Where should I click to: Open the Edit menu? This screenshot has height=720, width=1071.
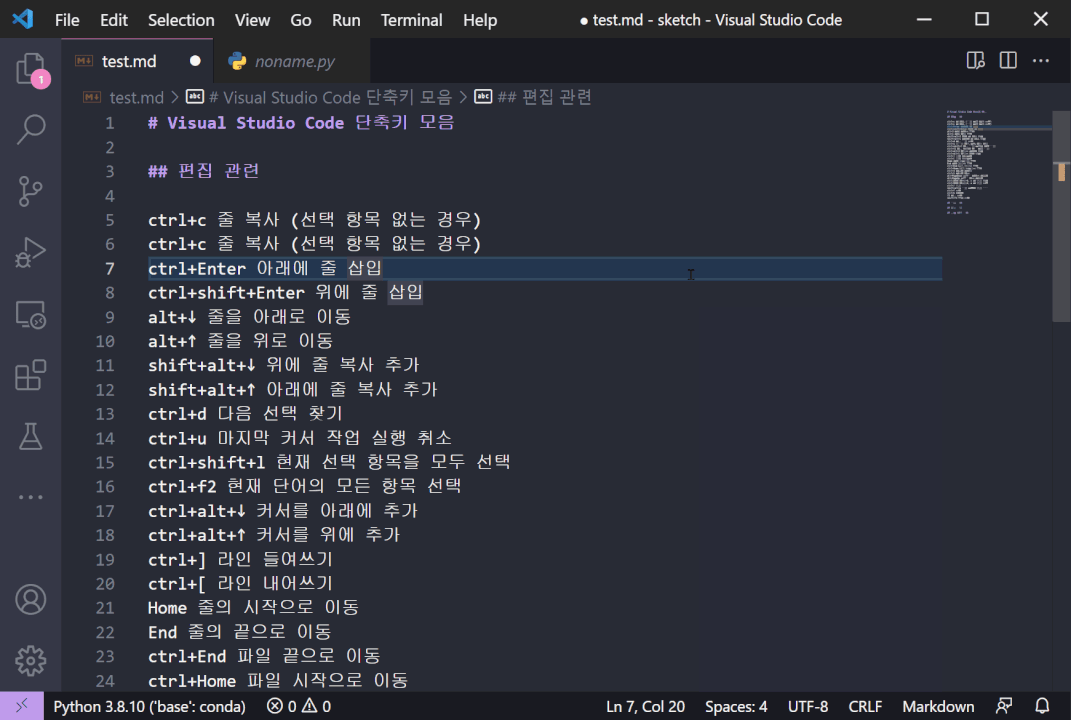(113, 20)
